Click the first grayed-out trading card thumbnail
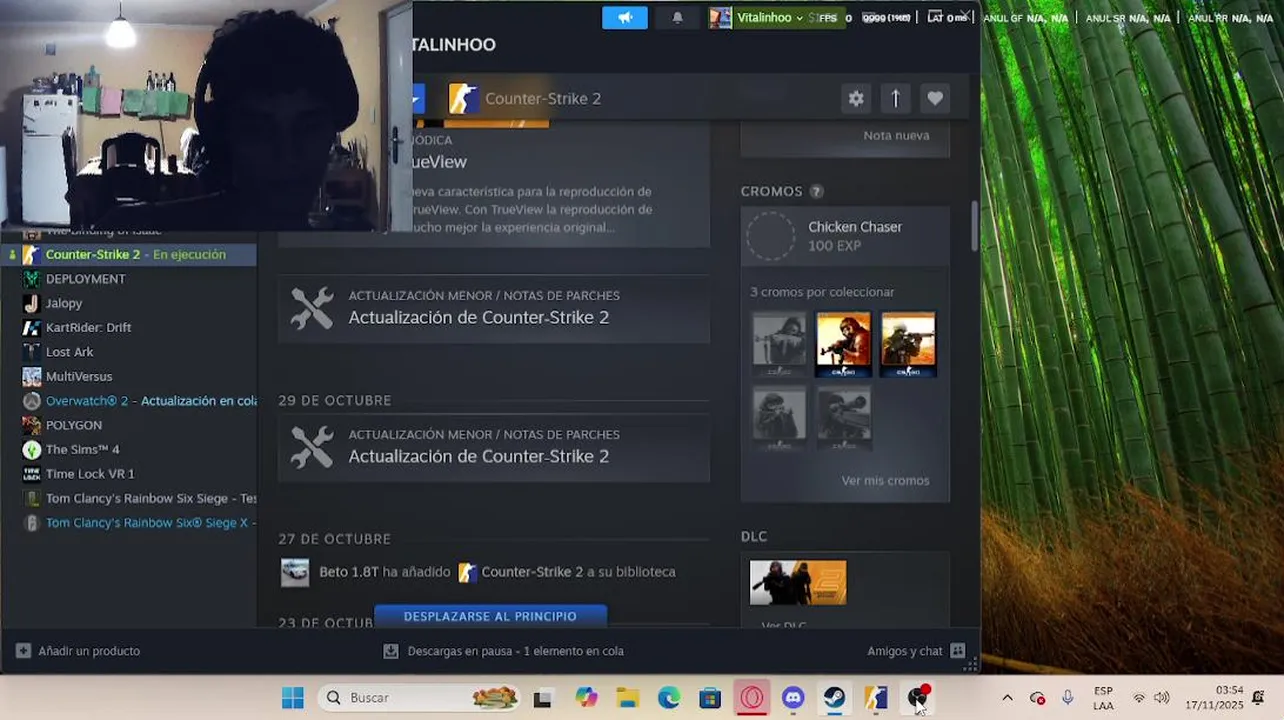This screenshot has width=1284, height=720. (x=779, y=344)
